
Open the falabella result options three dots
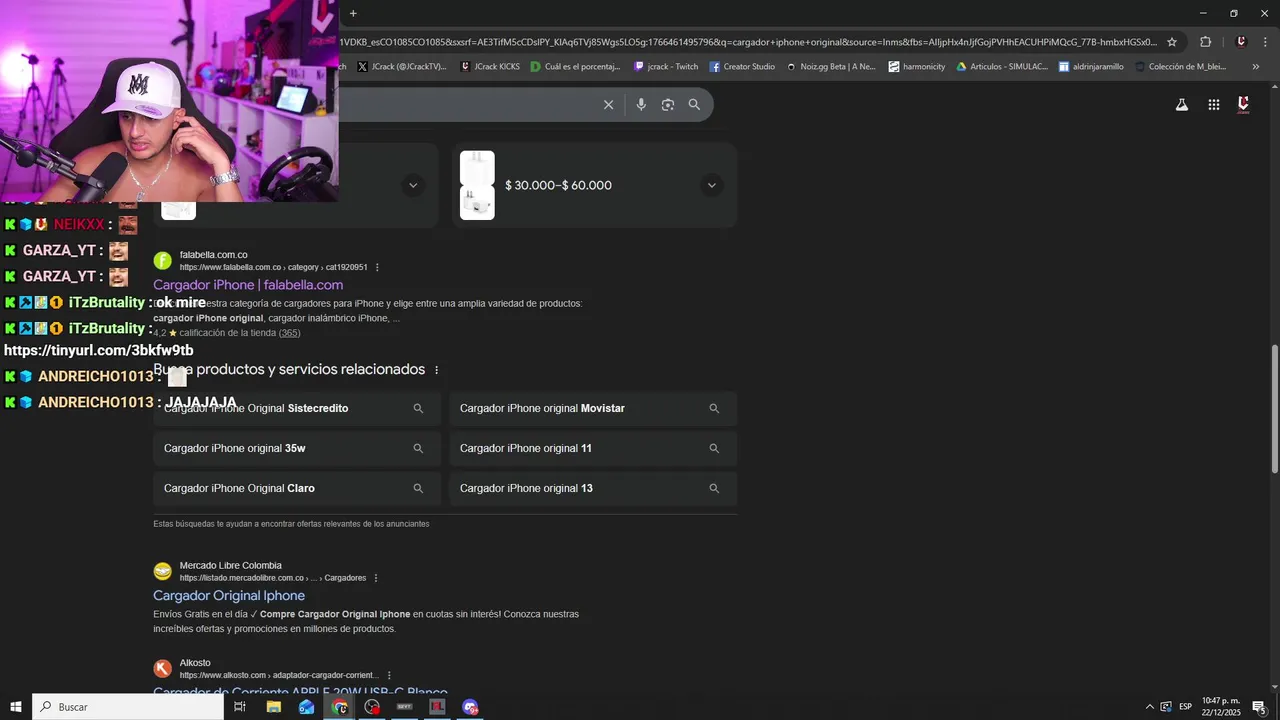click(x=377, y=268)
